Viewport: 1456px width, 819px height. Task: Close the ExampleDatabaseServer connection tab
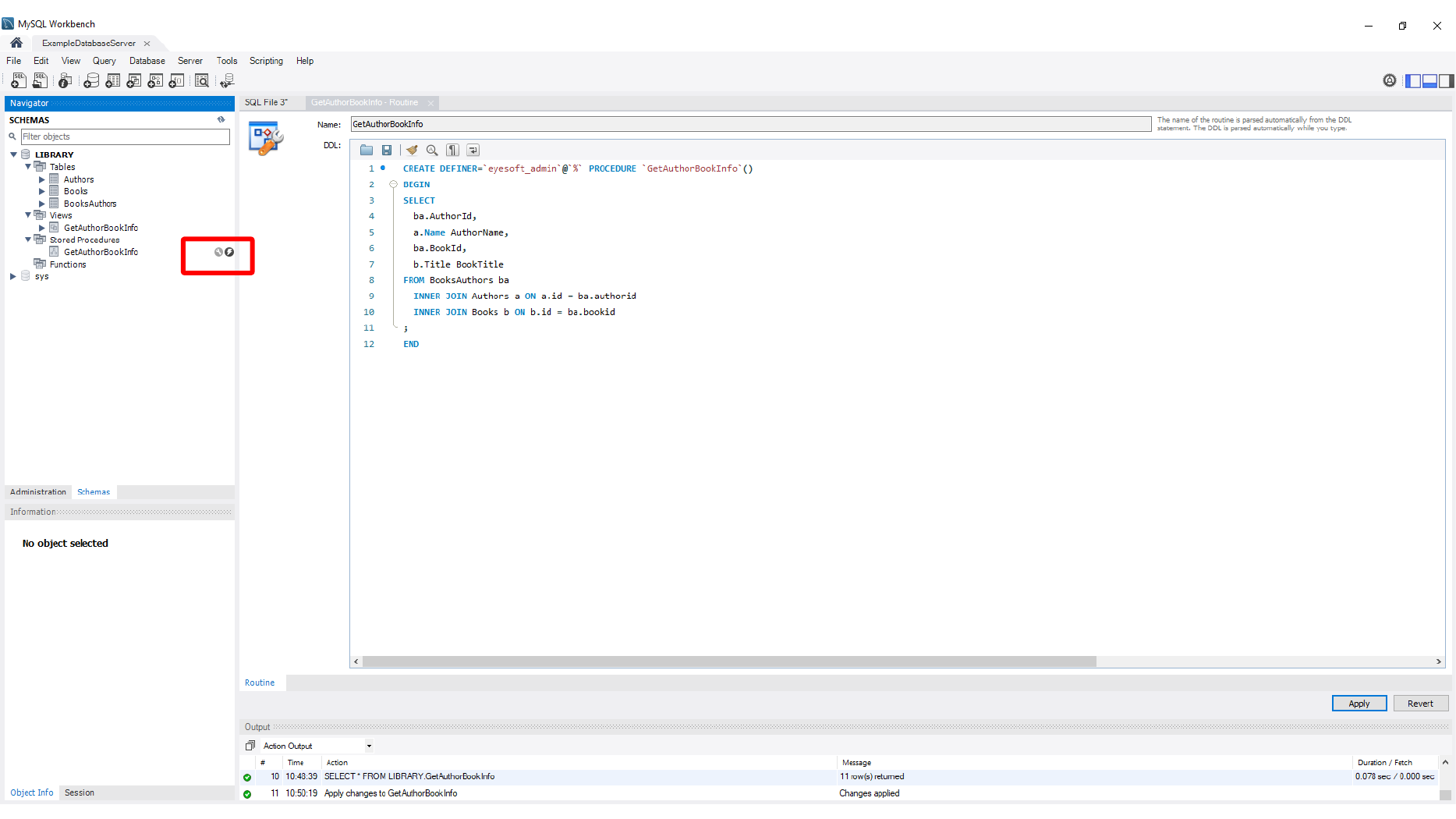[x=147, y=44]
